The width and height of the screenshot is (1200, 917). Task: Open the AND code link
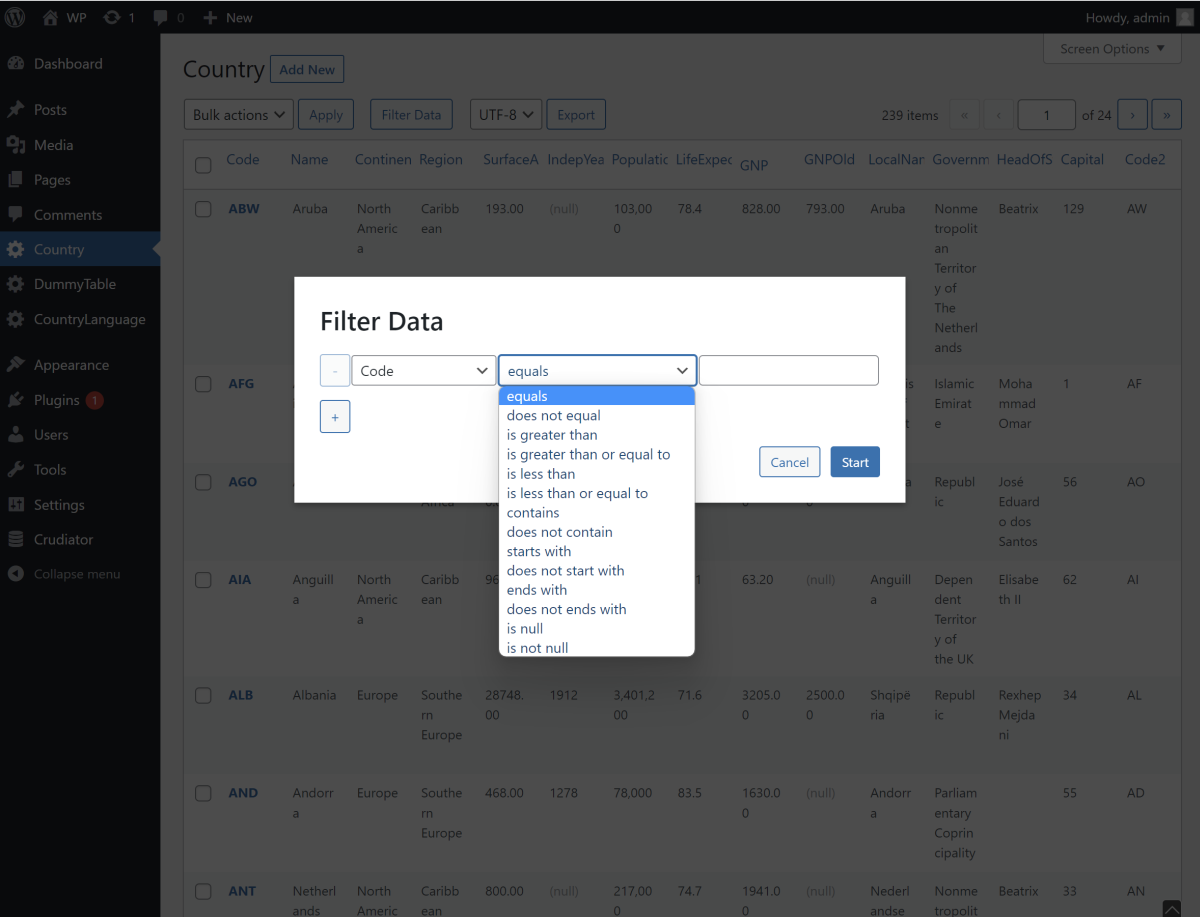pyautogui.click(x=243, y=793)
